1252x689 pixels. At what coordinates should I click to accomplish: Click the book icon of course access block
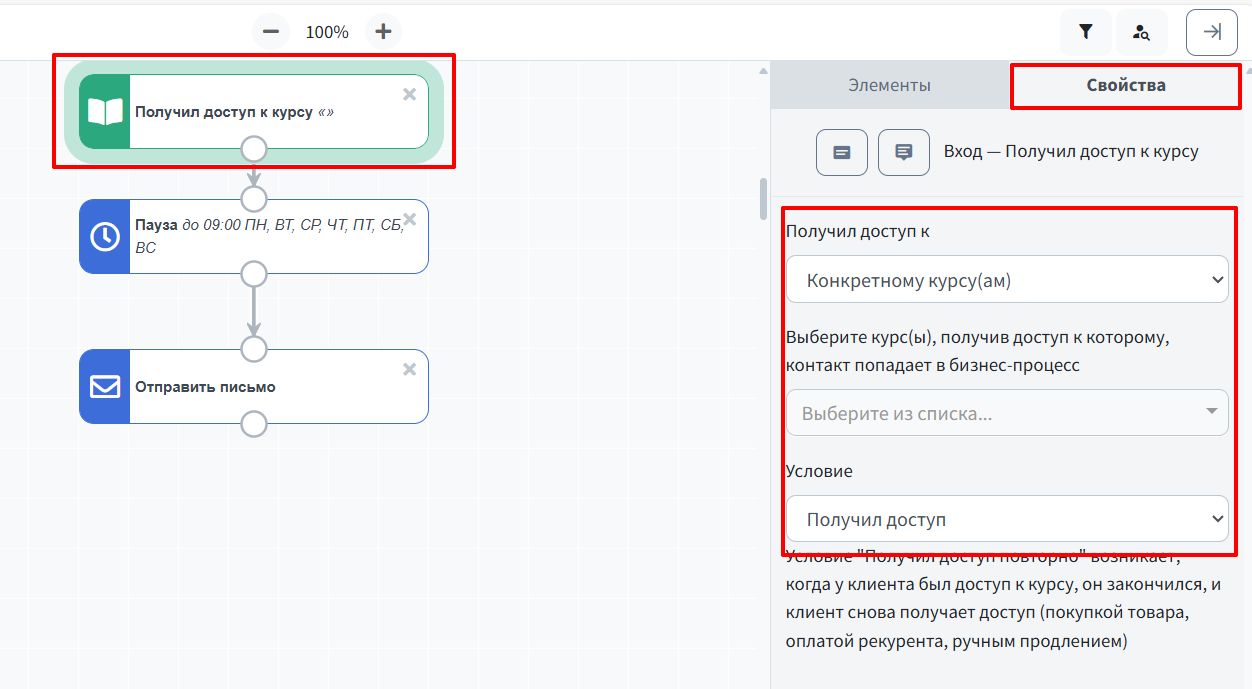105,111
